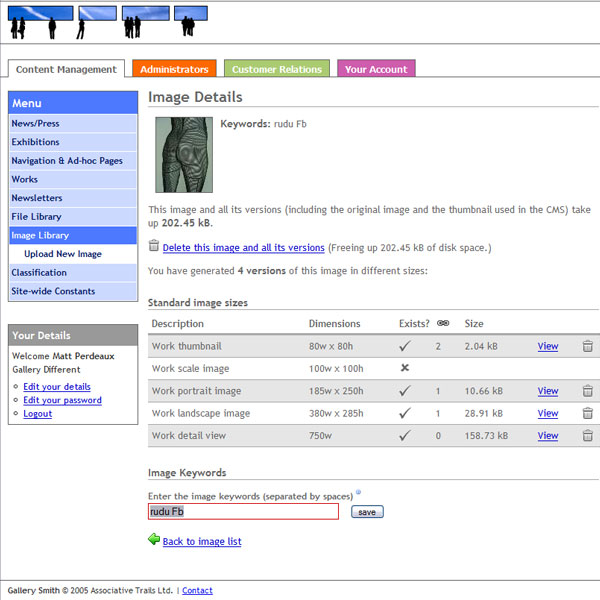Click the 10.66 kB size value
The image size is (600, 600).
(483, 391)
